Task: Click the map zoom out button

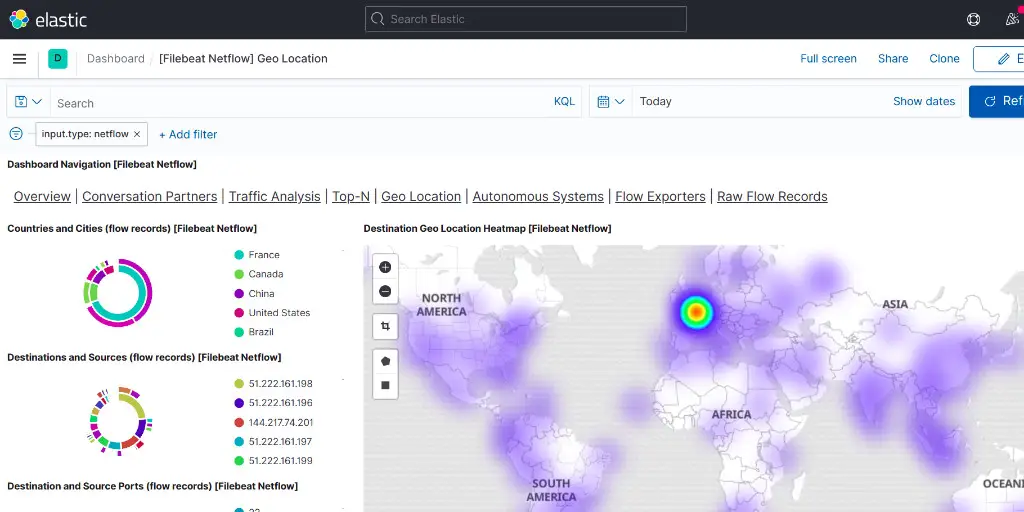Action: coord(385,292)
